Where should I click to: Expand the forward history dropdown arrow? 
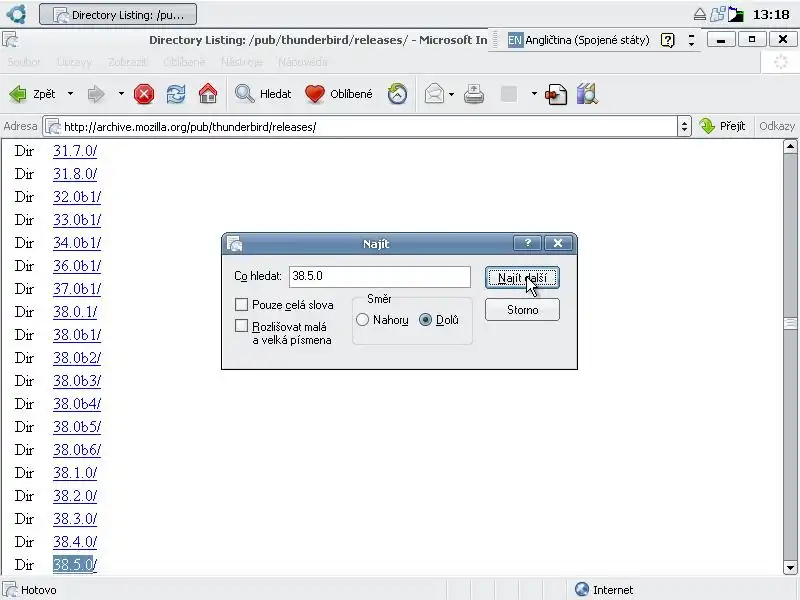121,94
